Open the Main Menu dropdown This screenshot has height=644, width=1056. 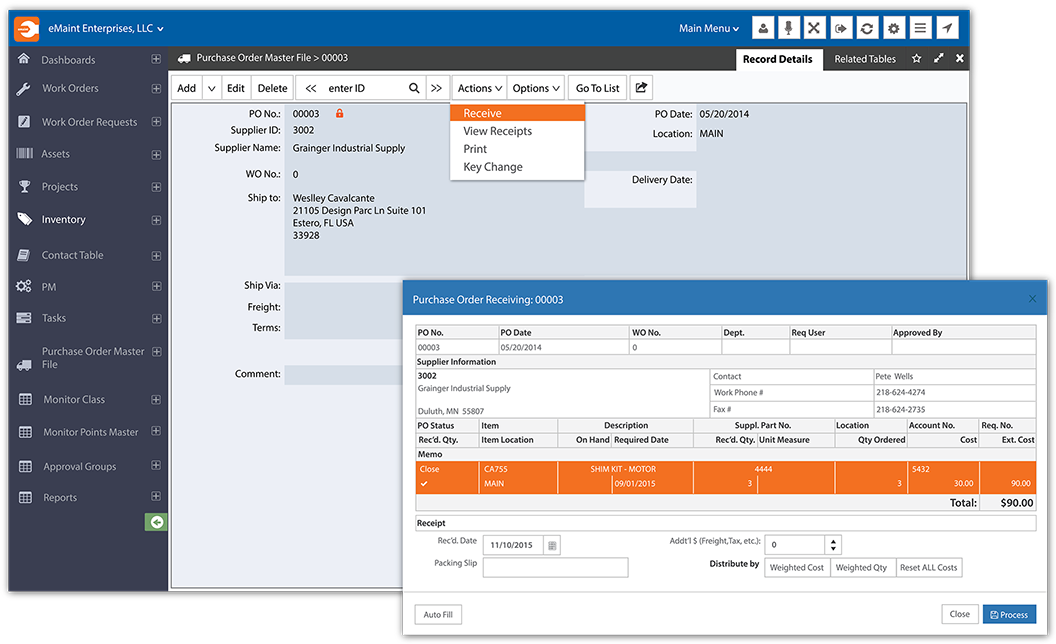tap(708, 28)
